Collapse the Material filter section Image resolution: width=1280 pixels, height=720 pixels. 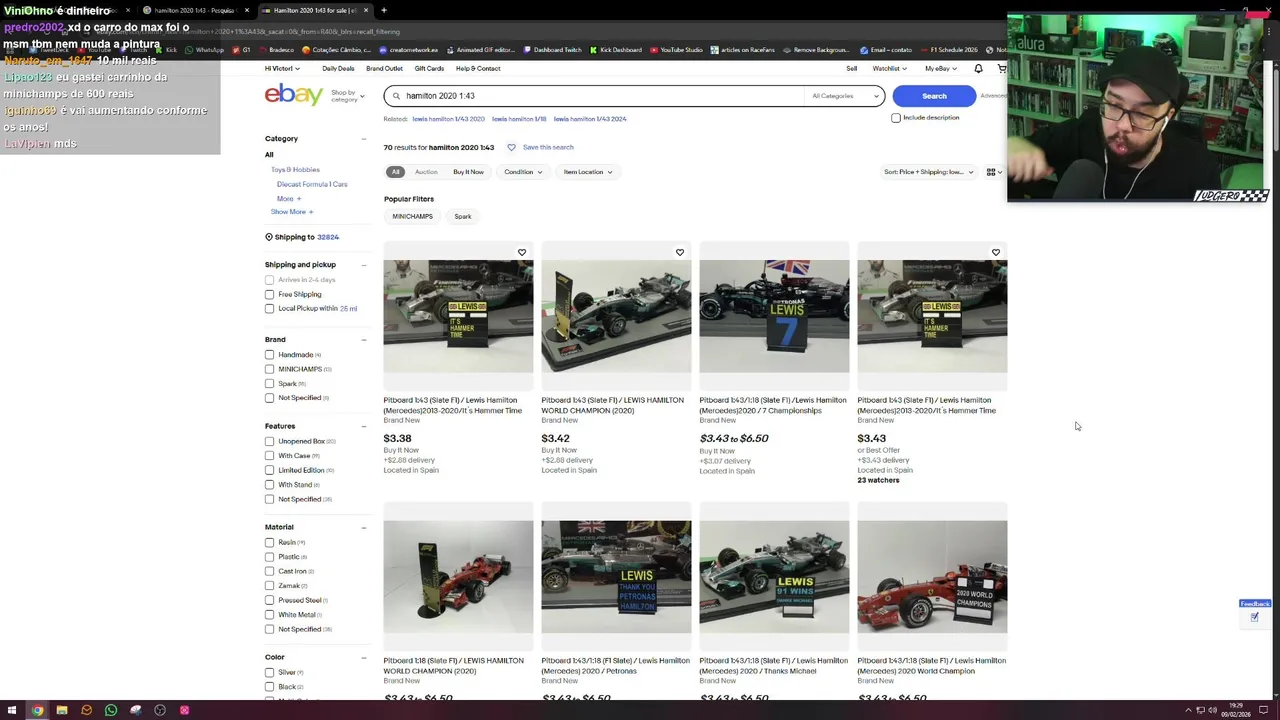pyautogui.click(x=363, y=527)
